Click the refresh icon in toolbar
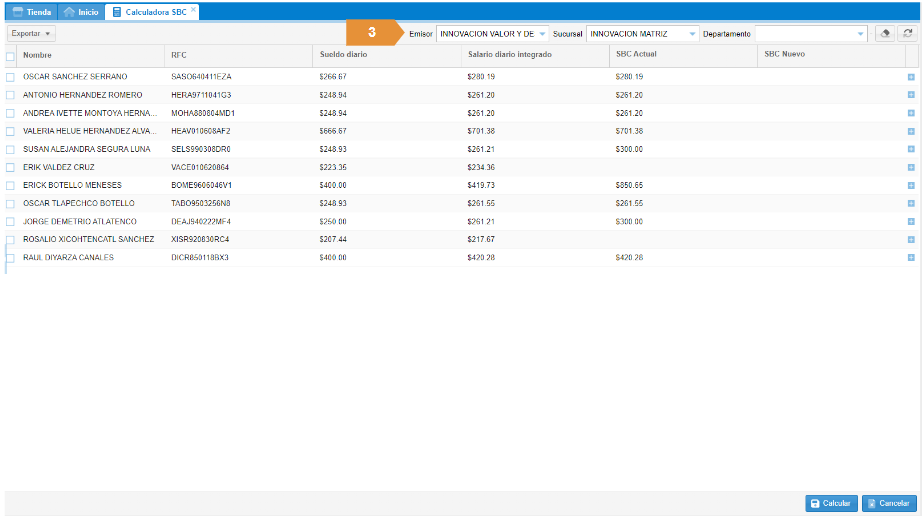The width and height of the screenshot is (922, 519). click(x=907, y=33)
